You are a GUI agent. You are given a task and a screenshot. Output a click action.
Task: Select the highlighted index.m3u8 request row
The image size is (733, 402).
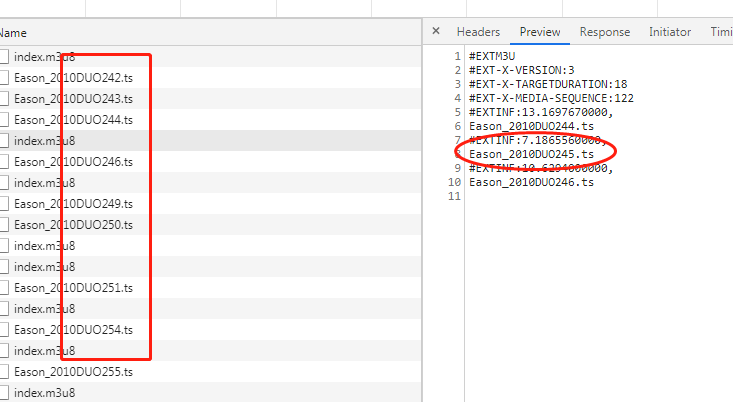[x=210, y=141]
